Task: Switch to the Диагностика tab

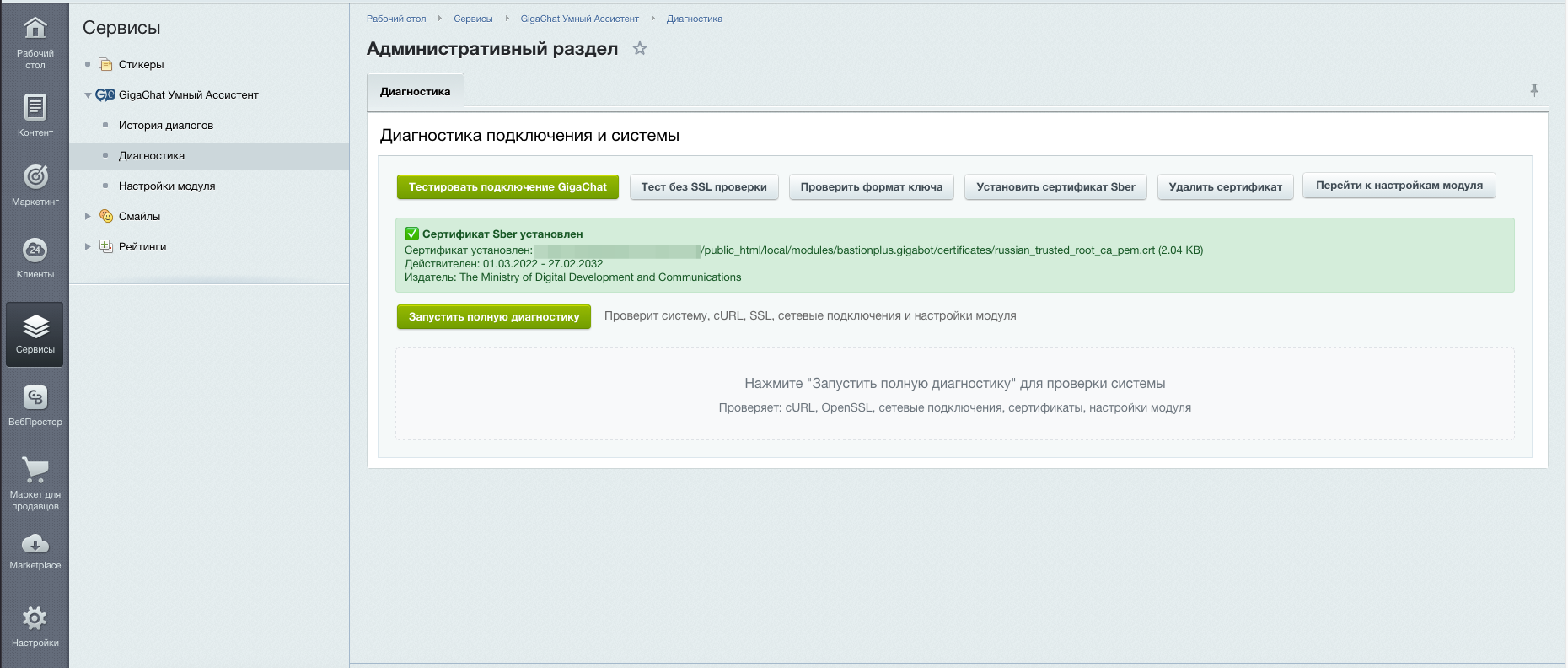Action: [x=416, y=91]
